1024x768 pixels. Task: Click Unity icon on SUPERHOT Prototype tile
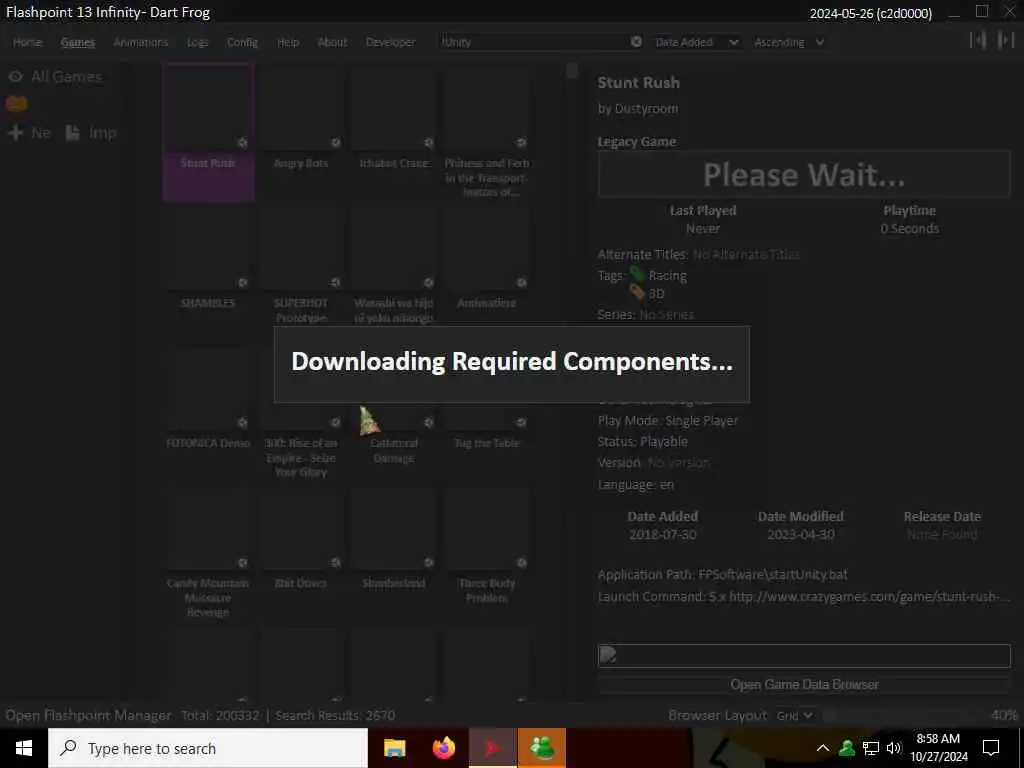(x=335, y=283)
